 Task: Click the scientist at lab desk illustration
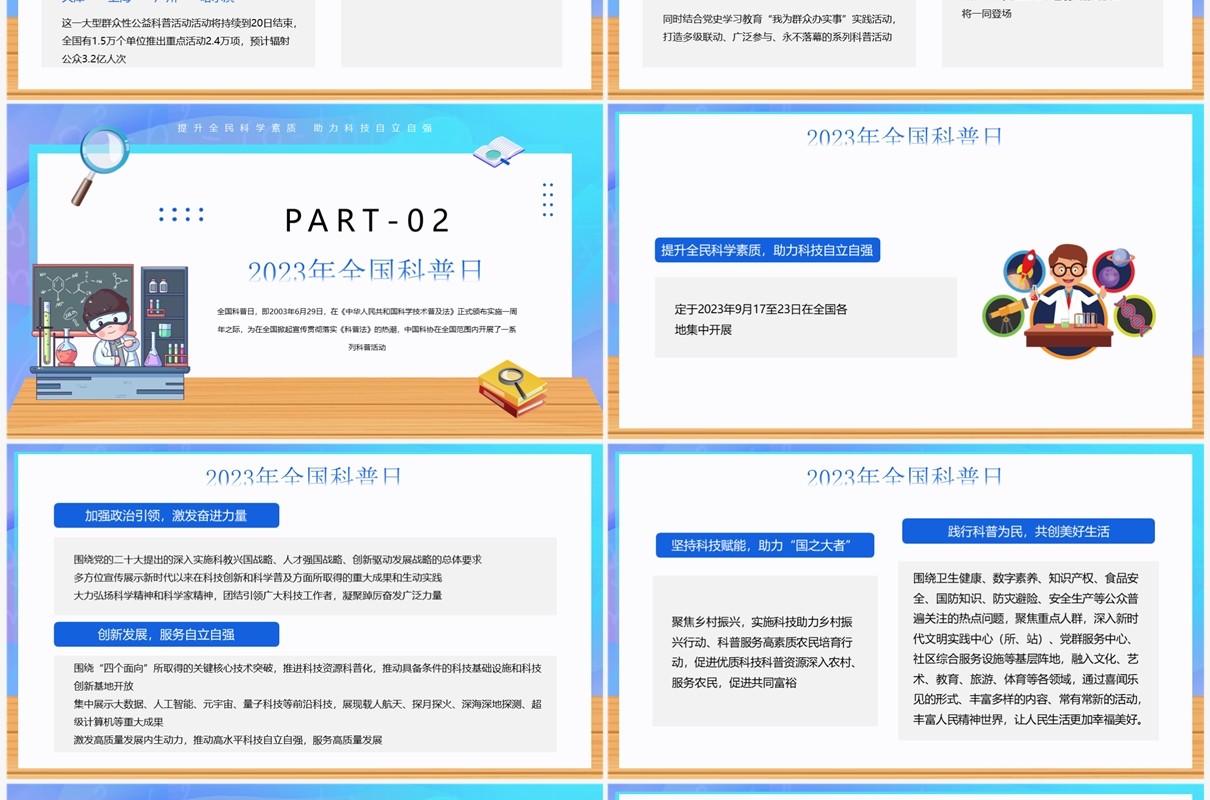click(x=109, y=332)
